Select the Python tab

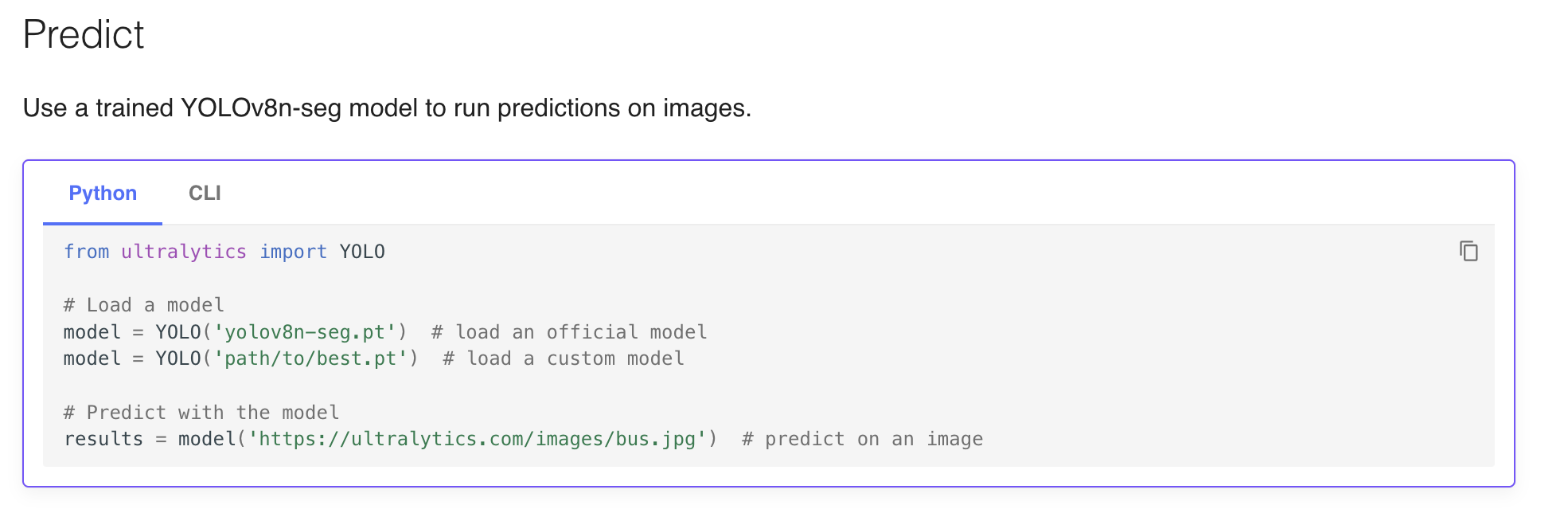click(x=103, y=194)
